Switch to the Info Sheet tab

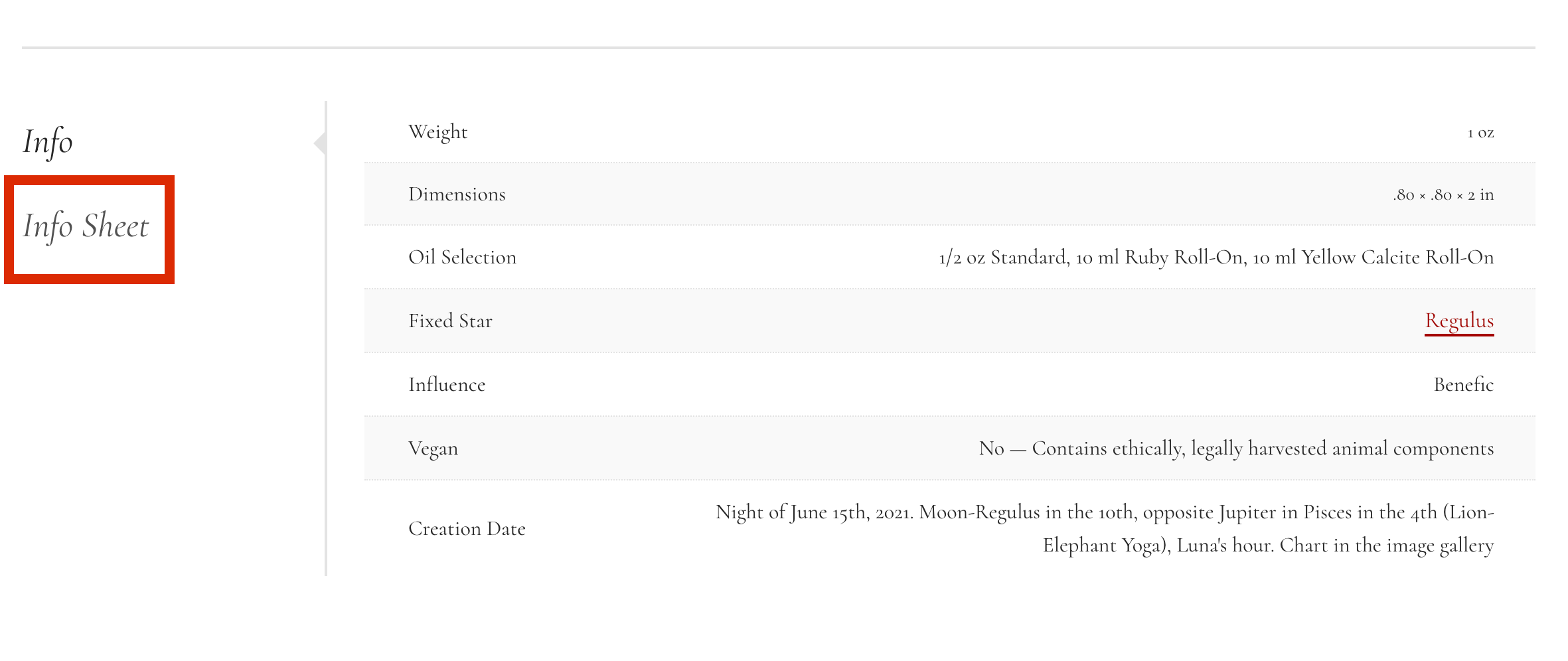(86, 226)
